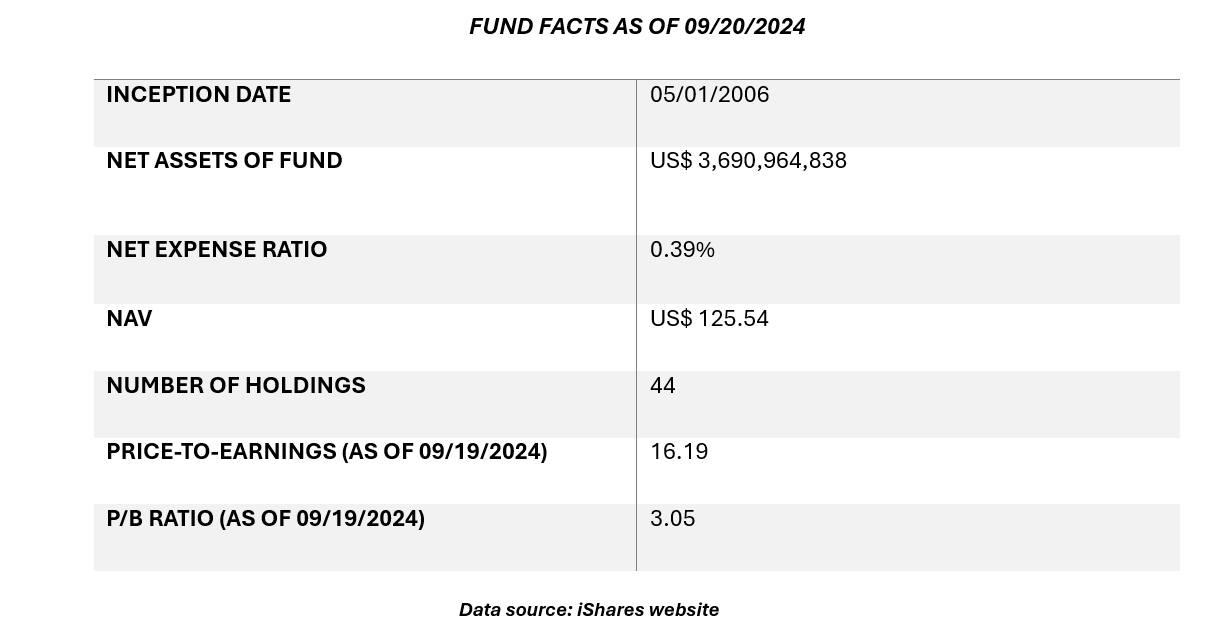Click the inception date value 05/01/2006
Screen dimensions: 1225x629
[x=709, y=95]
